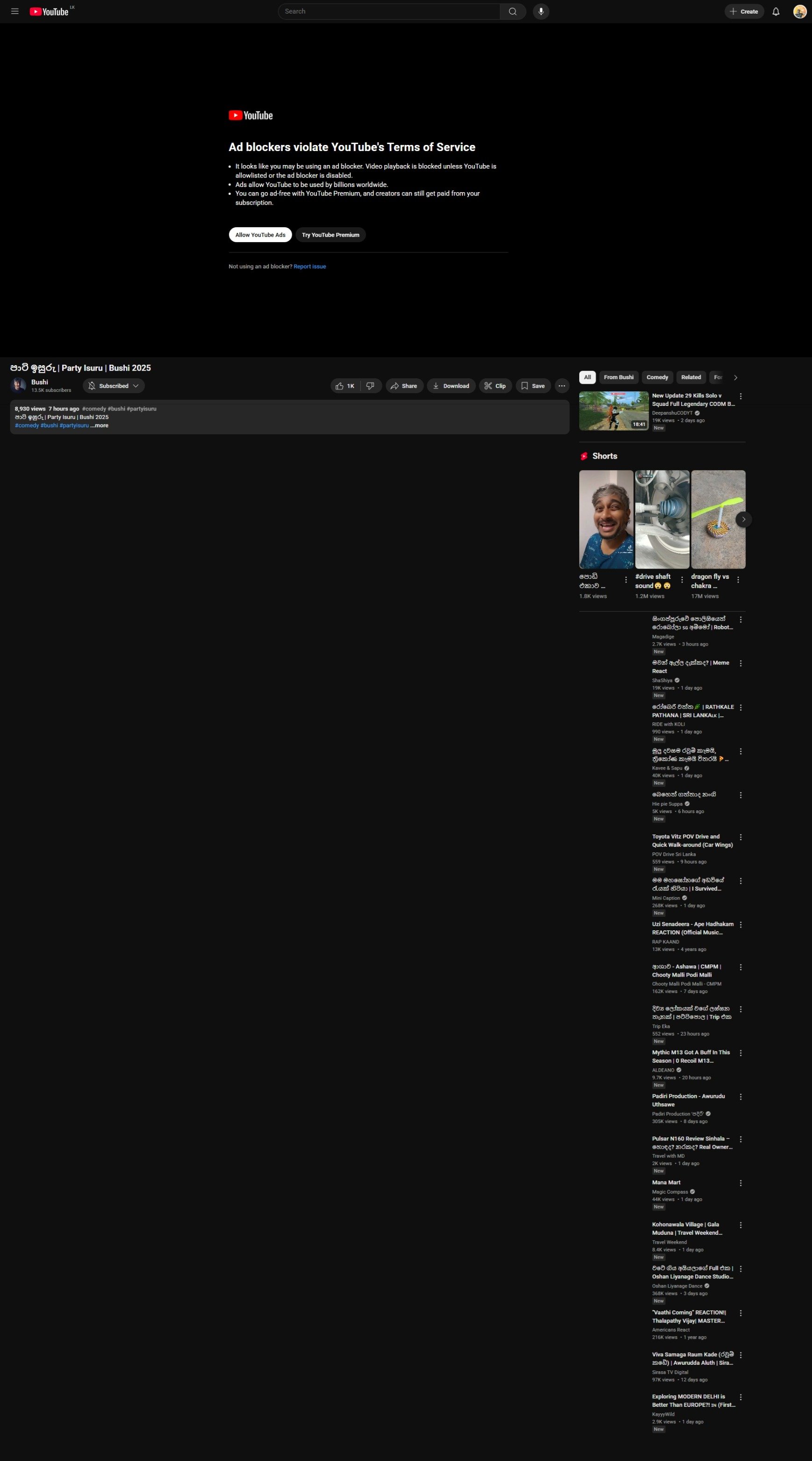Start a voice search with the microphone

pyautogui.click(x=540, y=11)
